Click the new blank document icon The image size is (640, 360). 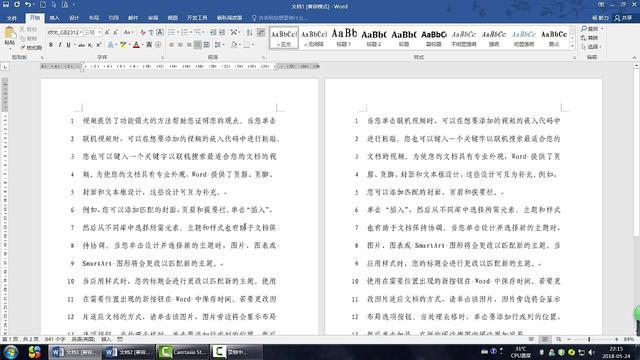coord(43,4)
